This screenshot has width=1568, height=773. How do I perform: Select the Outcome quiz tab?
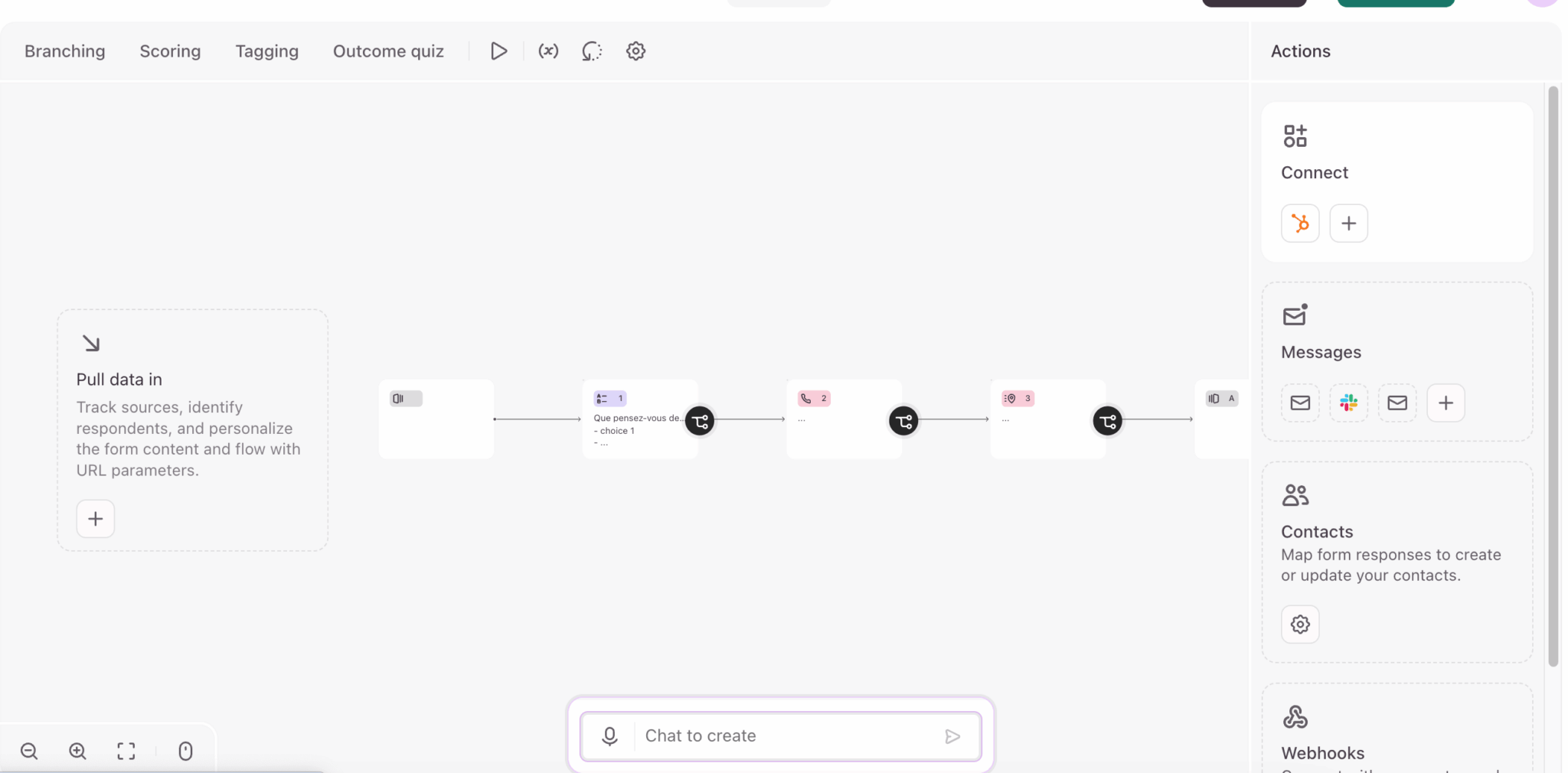tap(388, 51)
